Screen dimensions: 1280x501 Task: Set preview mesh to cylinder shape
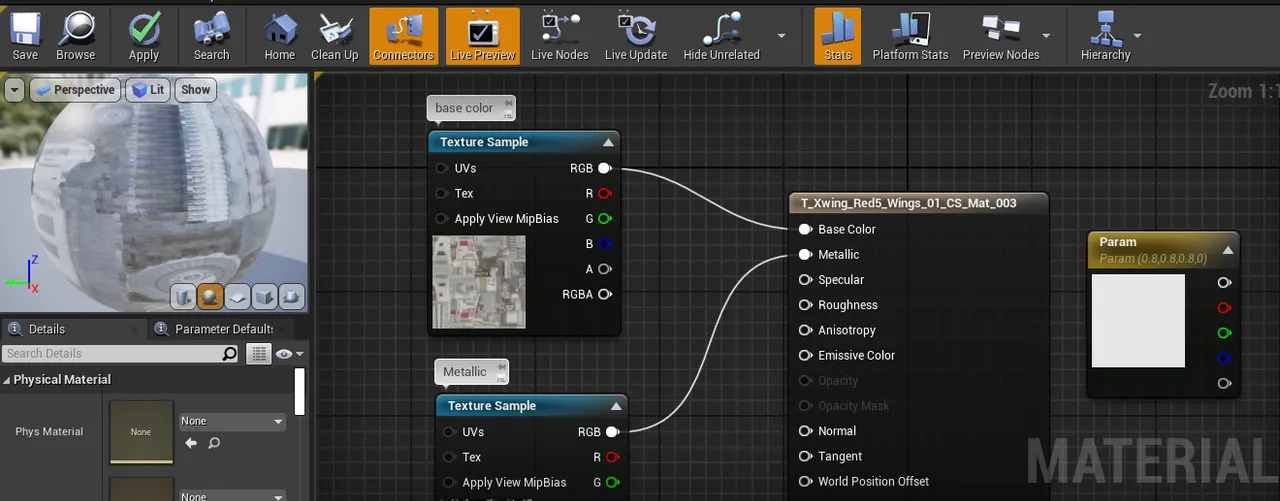point(183,296)
